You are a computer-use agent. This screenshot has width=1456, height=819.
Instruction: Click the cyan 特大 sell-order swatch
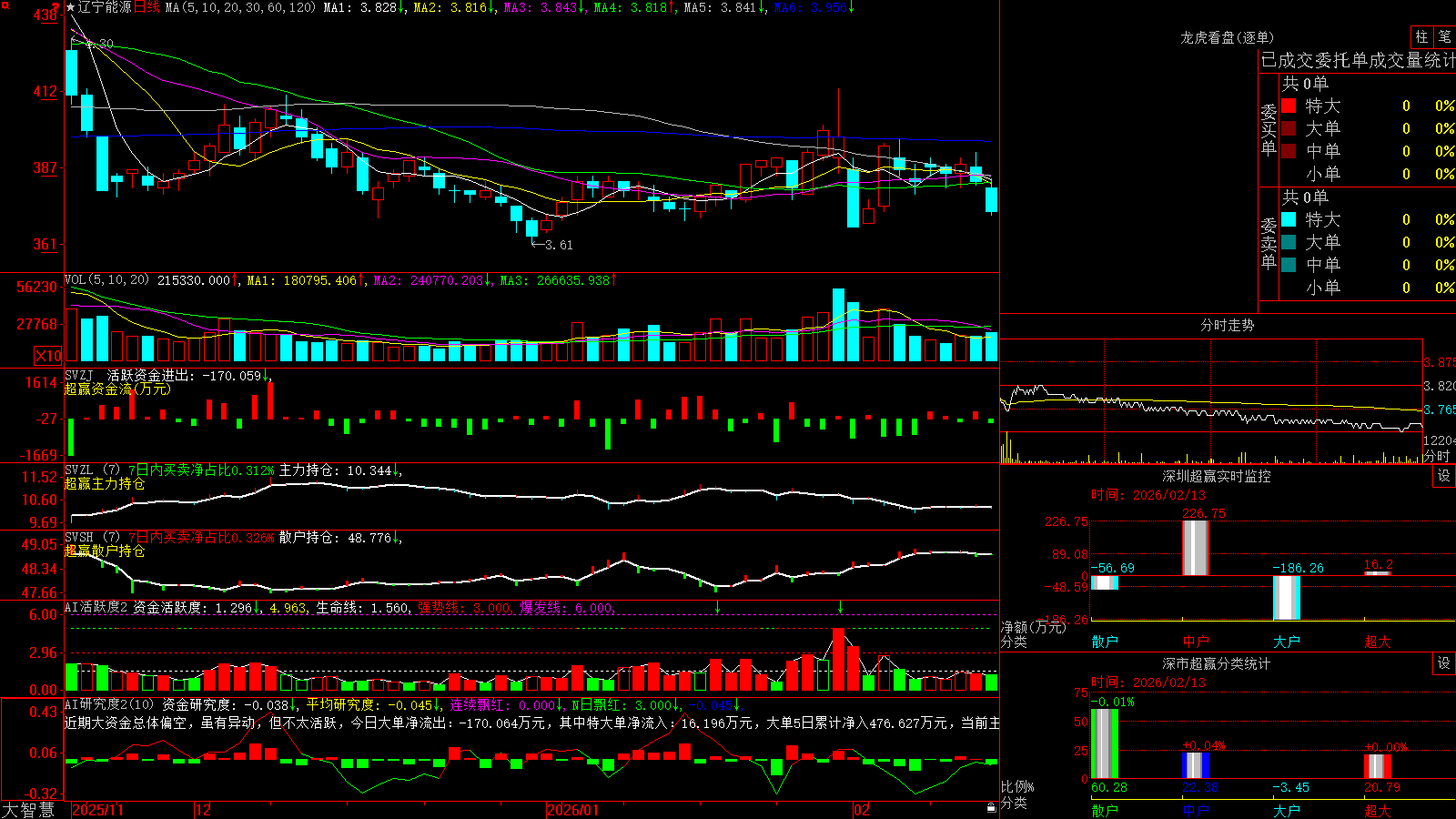click(1289, 219)
